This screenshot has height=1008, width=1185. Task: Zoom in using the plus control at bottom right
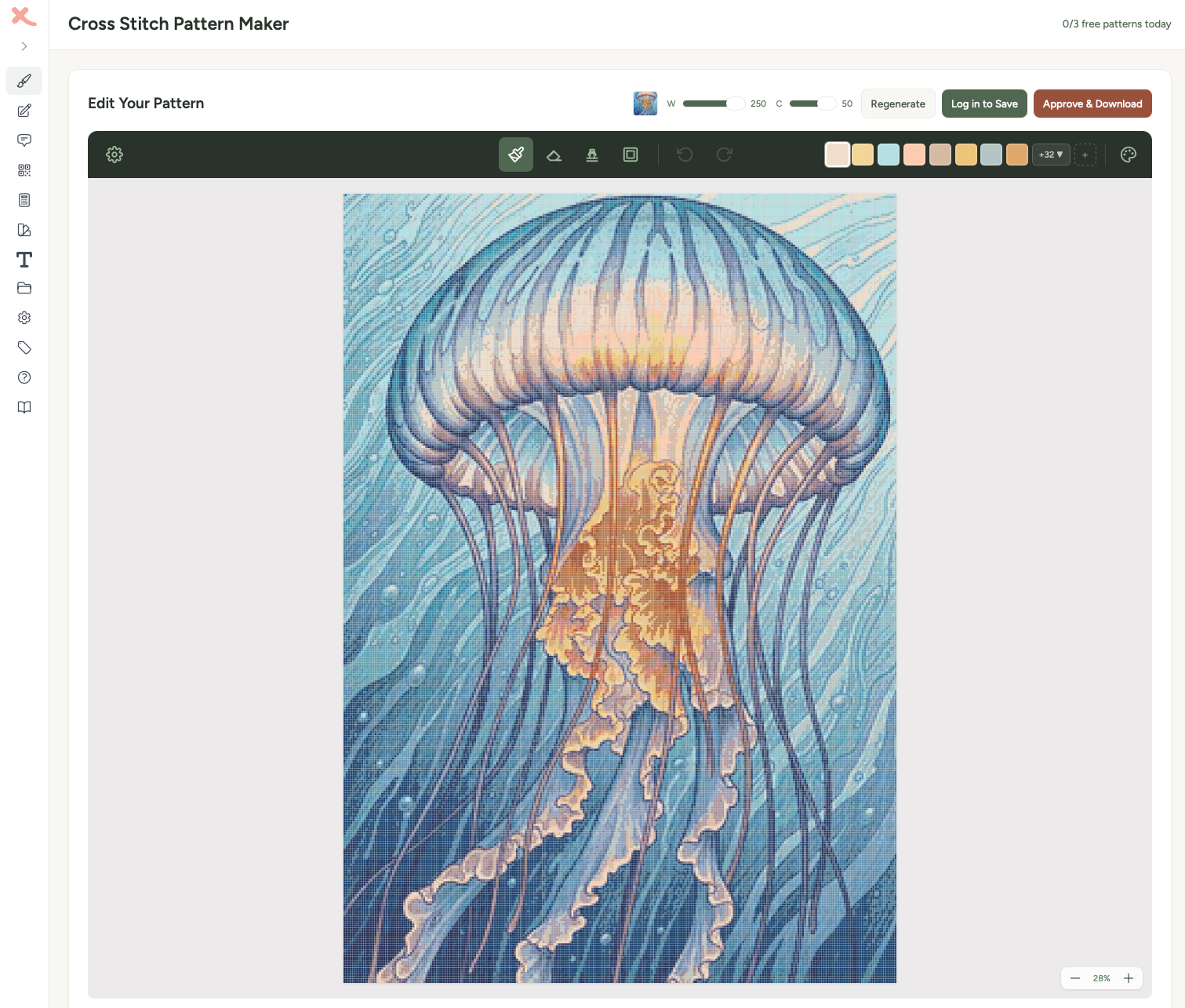click(1129, 978)
